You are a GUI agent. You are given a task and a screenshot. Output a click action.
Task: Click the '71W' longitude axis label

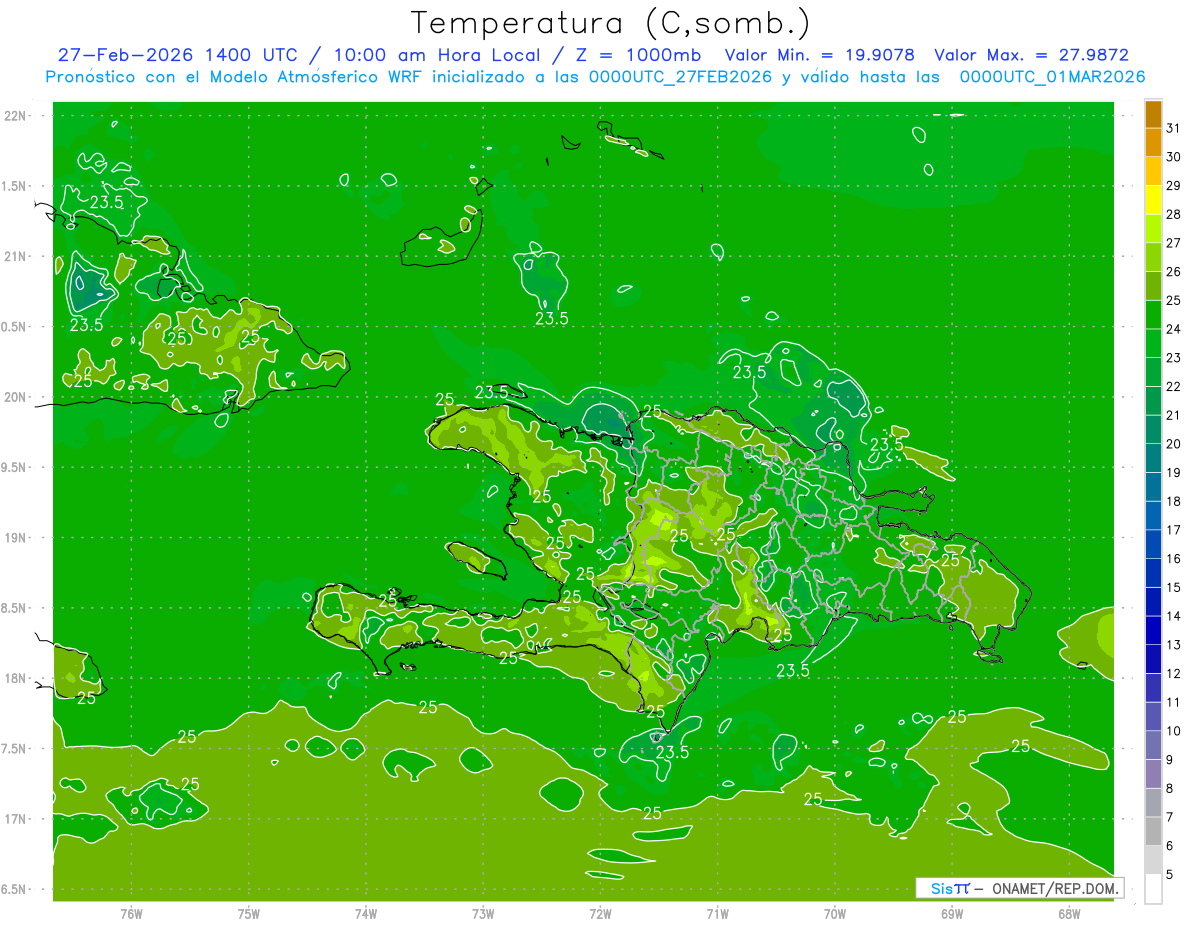click(x=717, y=913)
